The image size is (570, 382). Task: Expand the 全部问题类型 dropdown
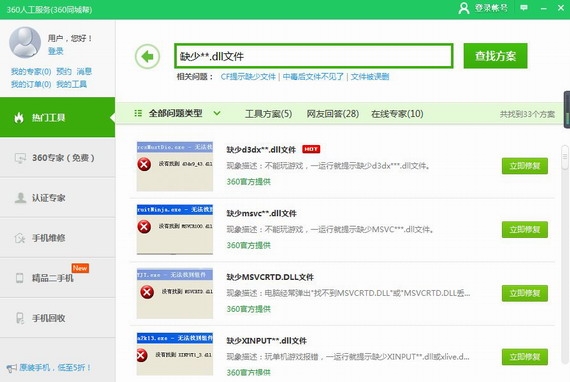(177, 113)
